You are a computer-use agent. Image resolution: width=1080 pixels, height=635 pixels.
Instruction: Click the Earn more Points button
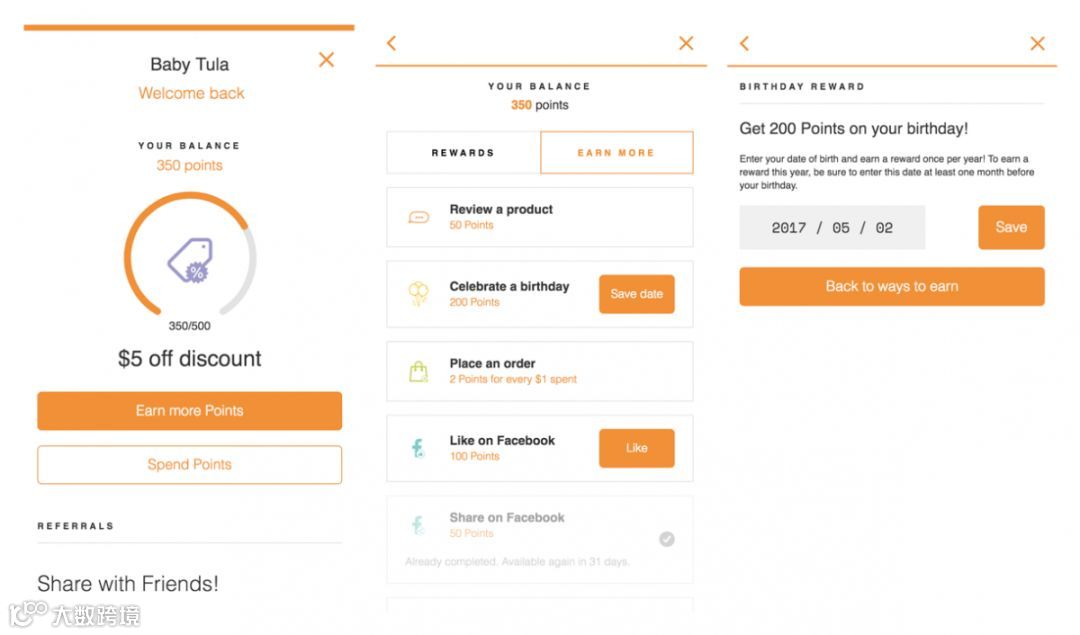189,411
